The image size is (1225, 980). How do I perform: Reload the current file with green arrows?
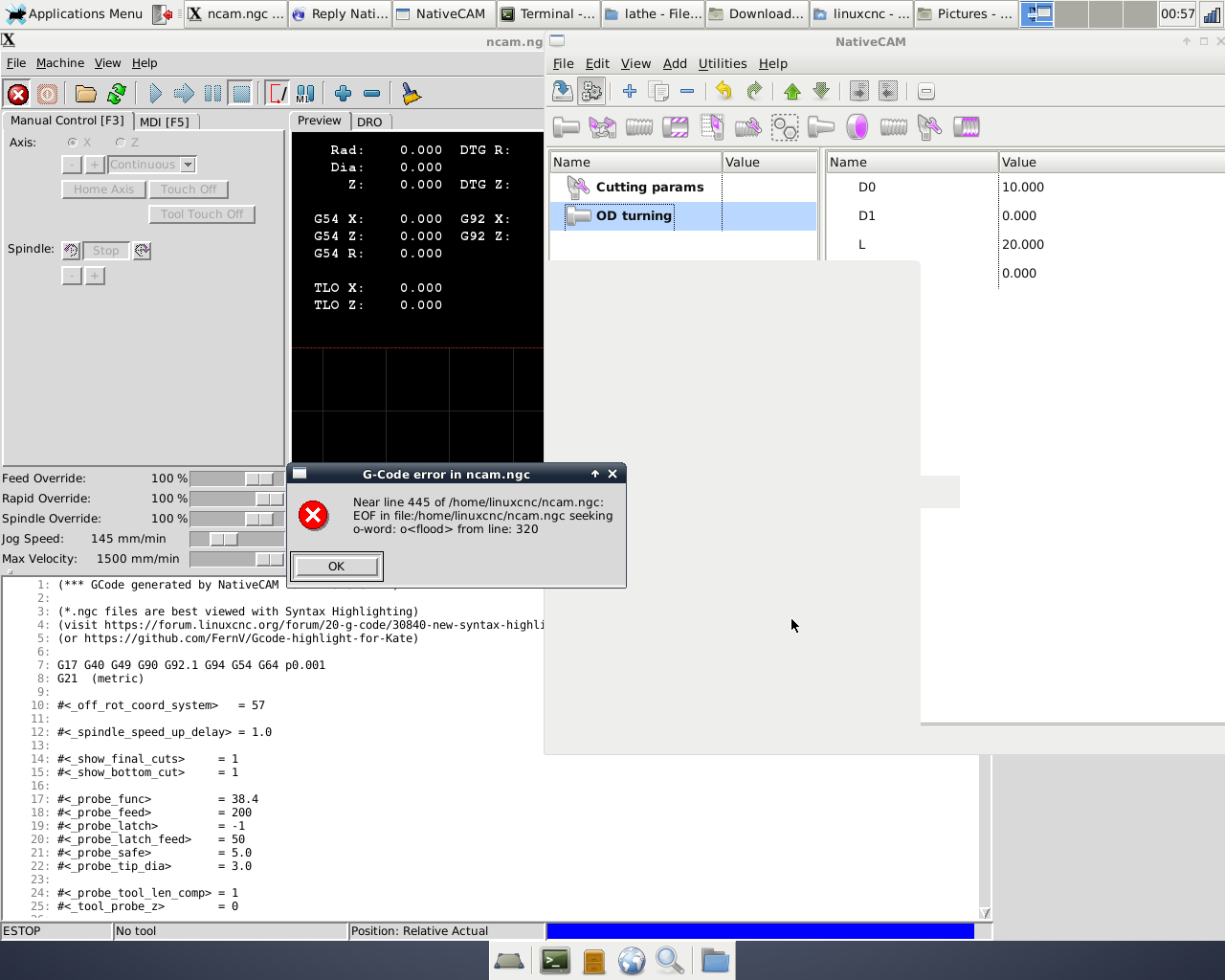pyautogui.click(x=117, y=94)
